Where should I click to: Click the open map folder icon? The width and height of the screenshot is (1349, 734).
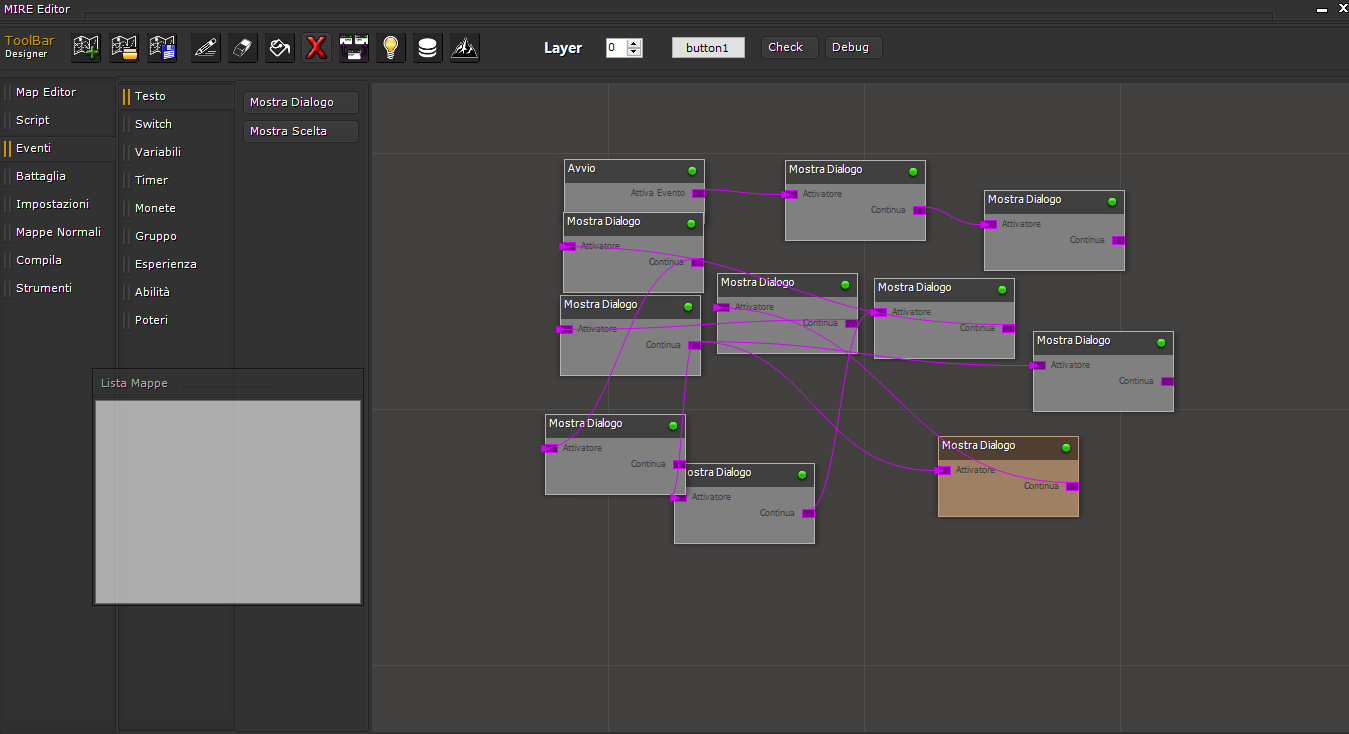pyautogui.click(x=124, y=47)
